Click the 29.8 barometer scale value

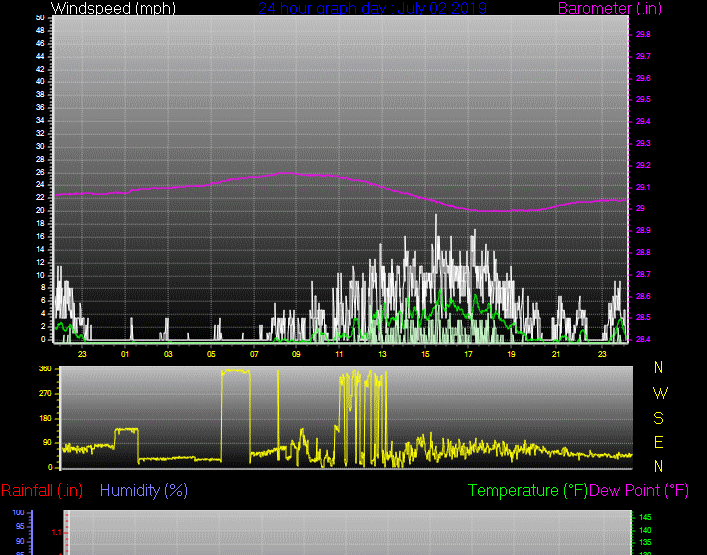(x=642, y=34)
